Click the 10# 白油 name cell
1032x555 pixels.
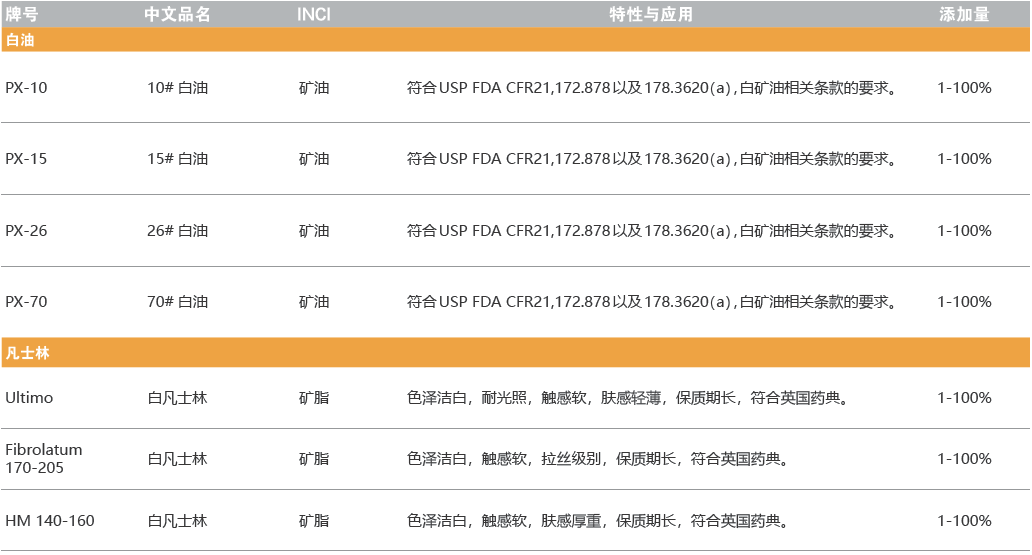[177, 88]
